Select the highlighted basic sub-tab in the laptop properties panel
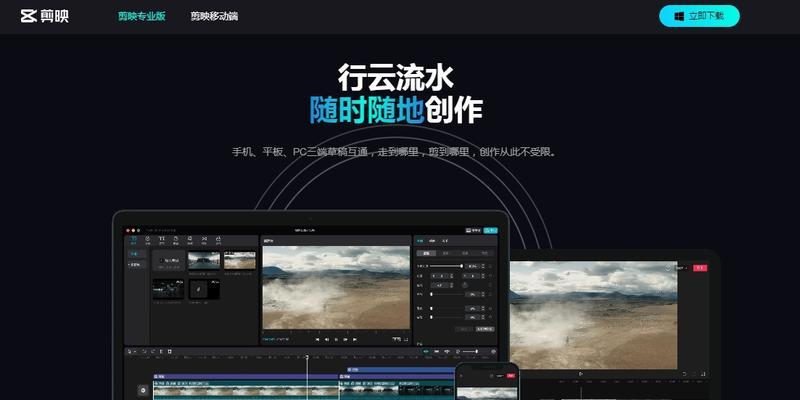The image size is (800, 400). [427, 253]
